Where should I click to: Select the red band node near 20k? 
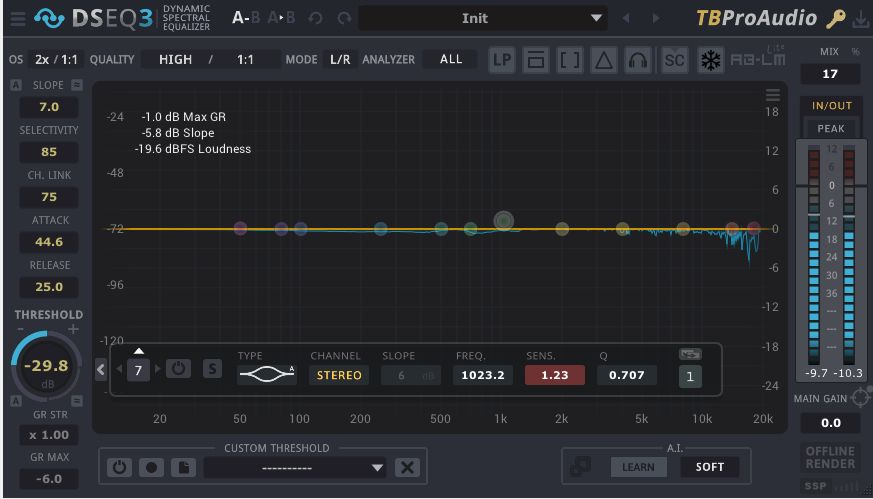coord(754,228)
